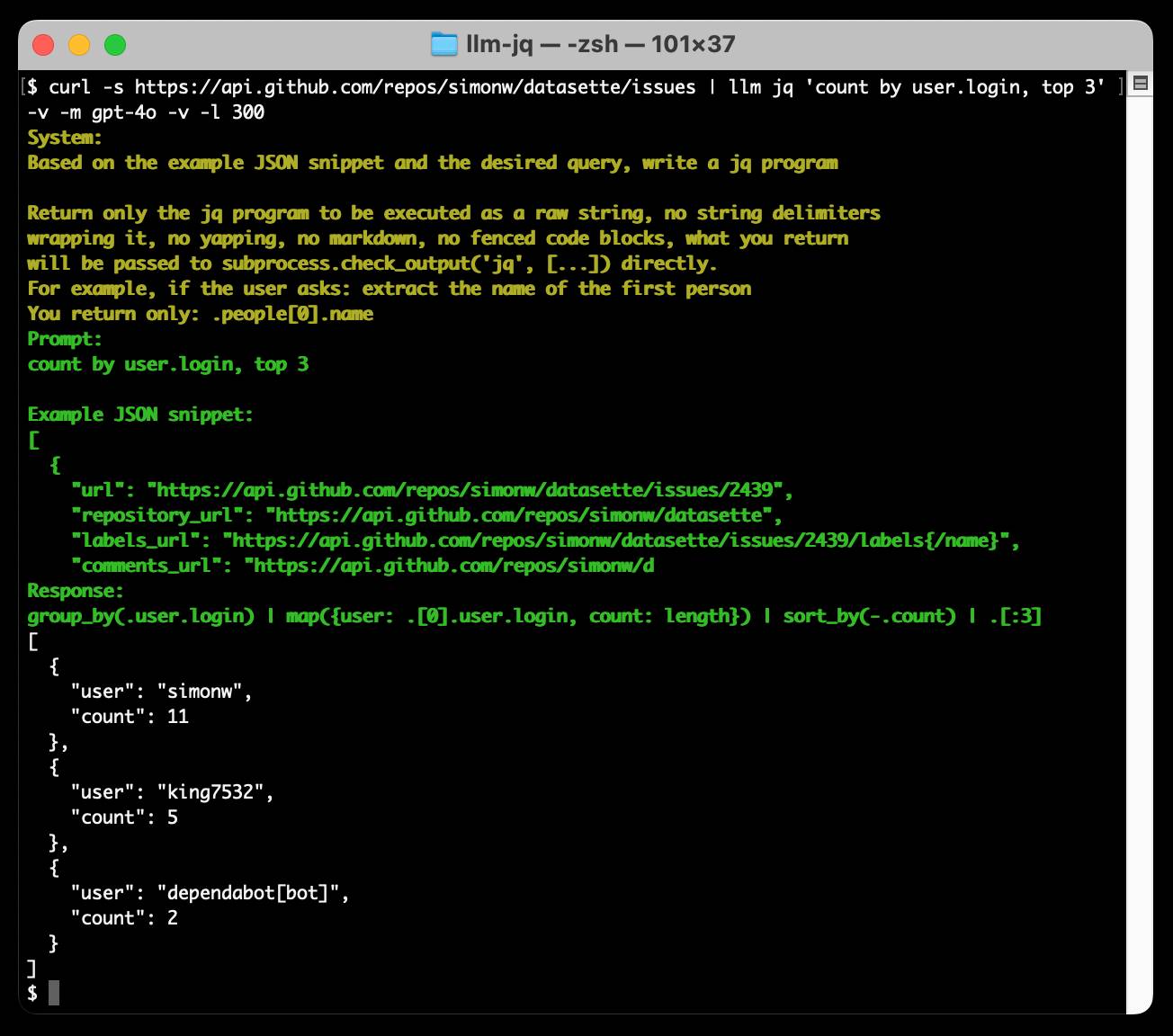Click the subprocess.check_output line
Viewport: 1173px width, 1036px height.
coord(372,263)
